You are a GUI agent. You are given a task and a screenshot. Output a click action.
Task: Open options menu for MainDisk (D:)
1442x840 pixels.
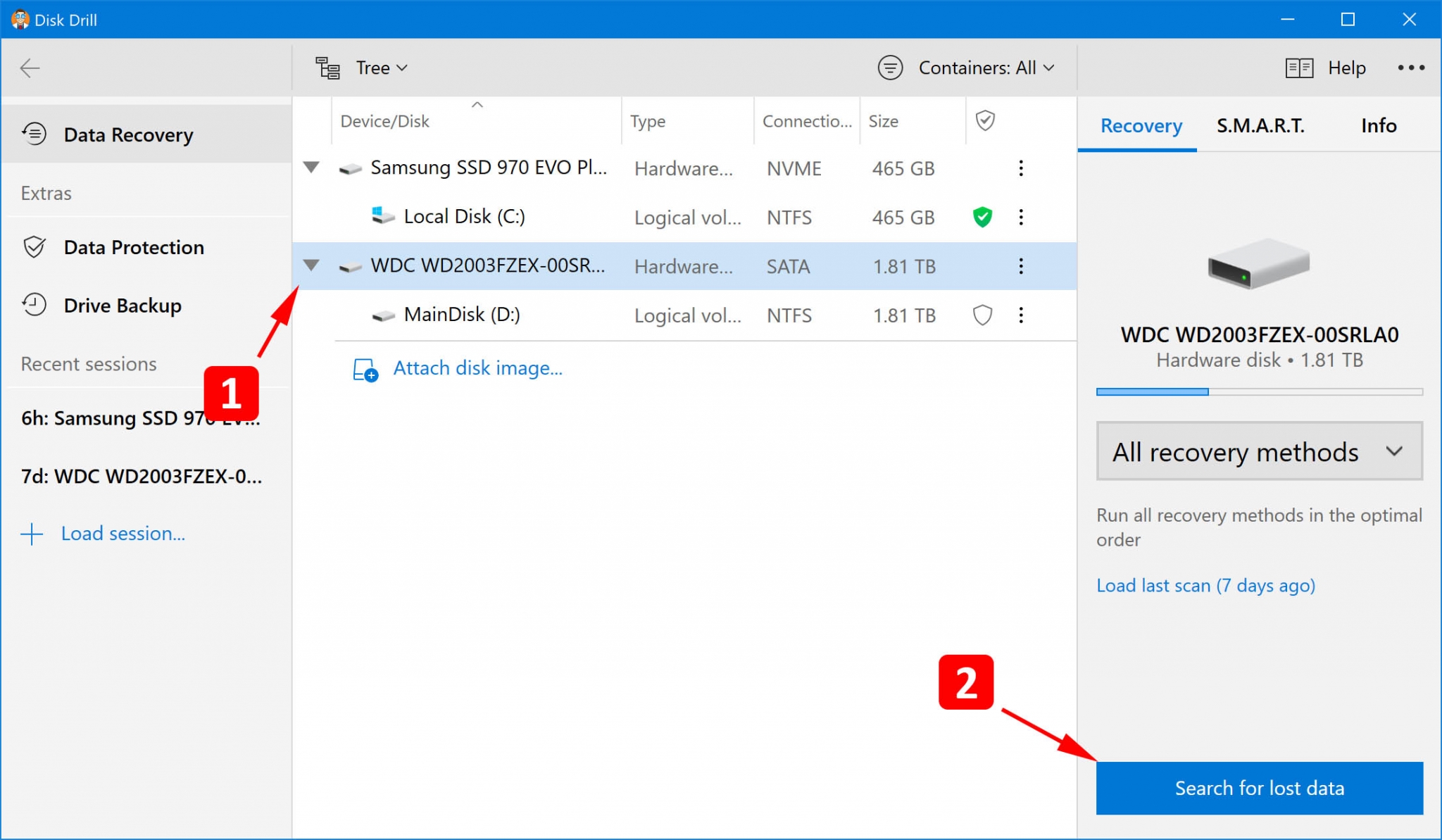(1021, 315)
